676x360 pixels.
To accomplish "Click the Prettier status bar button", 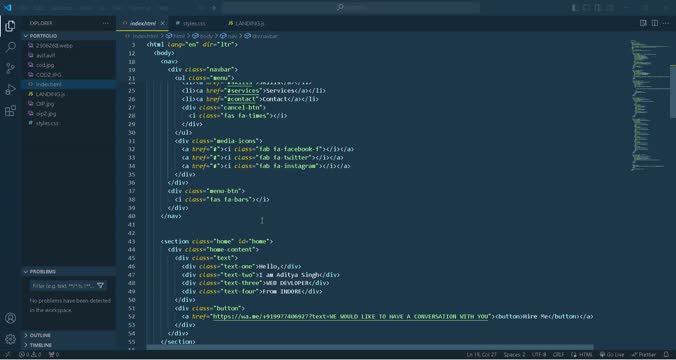I will point(644,354).
